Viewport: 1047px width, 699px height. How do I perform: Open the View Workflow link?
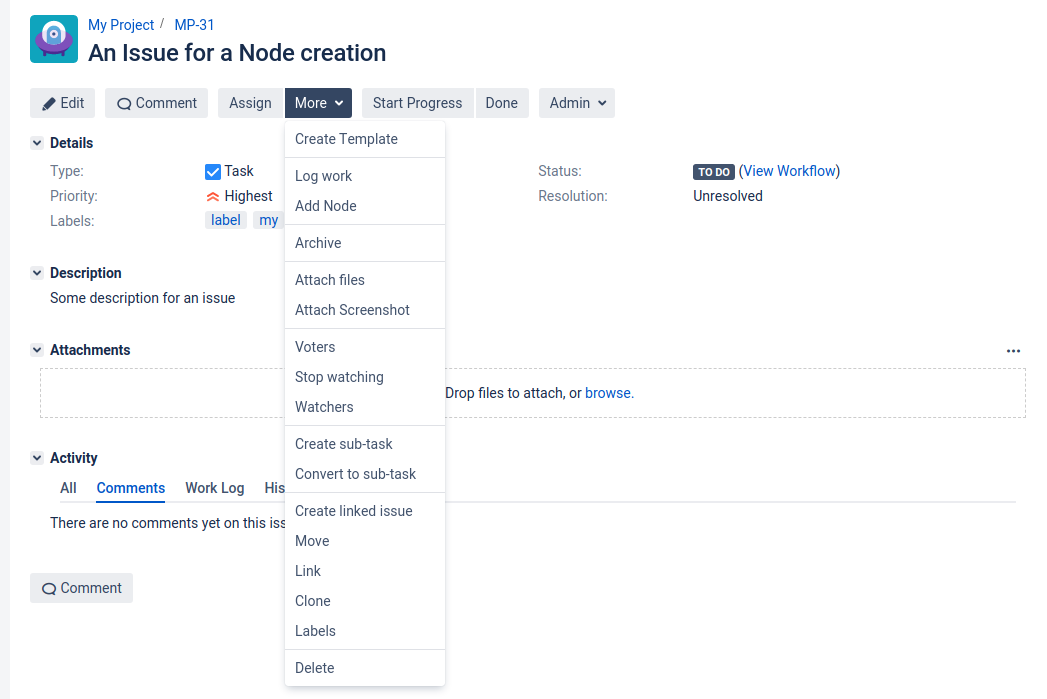[x=790, y=171]
